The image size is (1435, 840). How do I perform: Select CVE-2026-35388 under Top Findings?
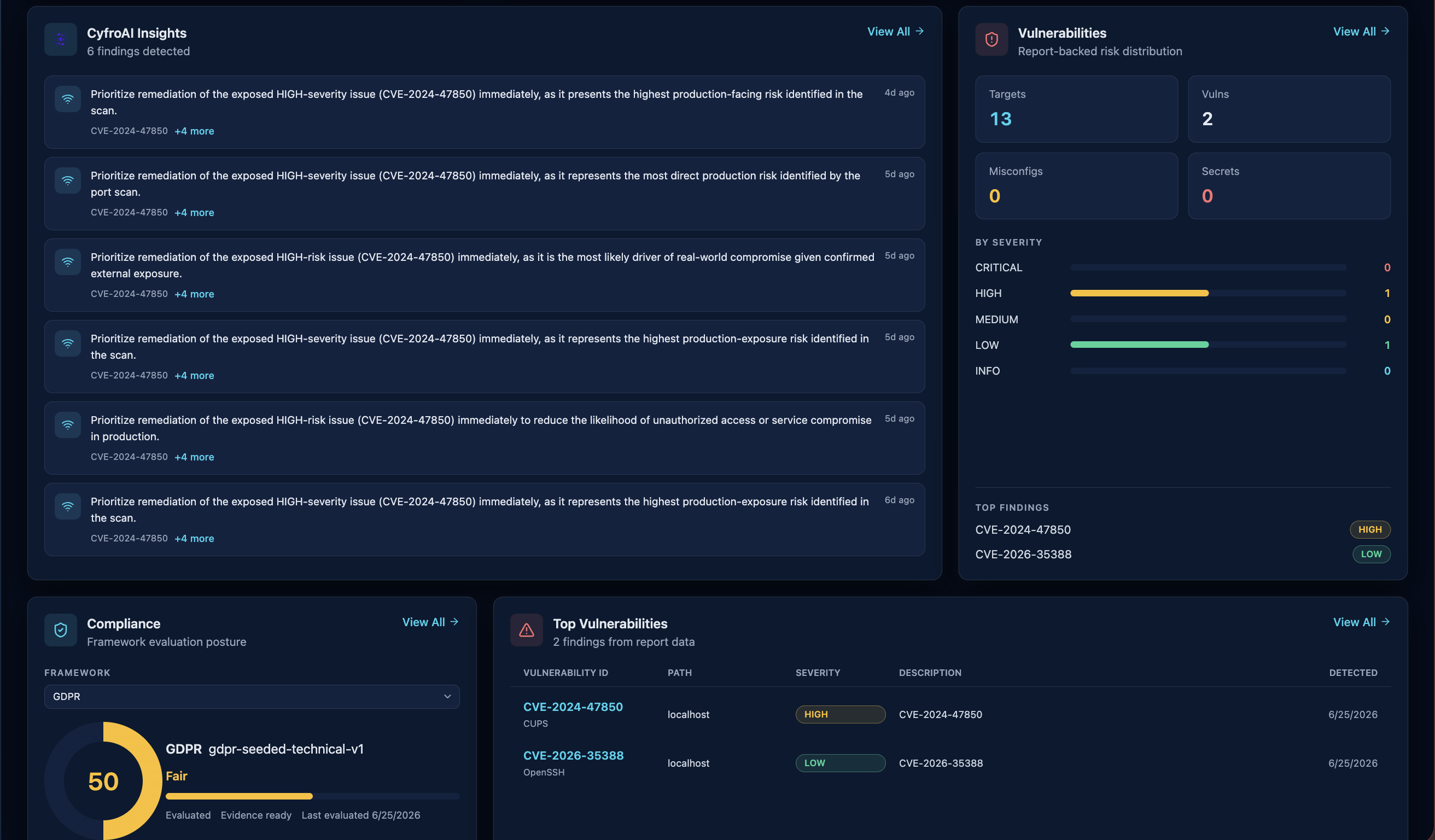tap(1023, 554)
